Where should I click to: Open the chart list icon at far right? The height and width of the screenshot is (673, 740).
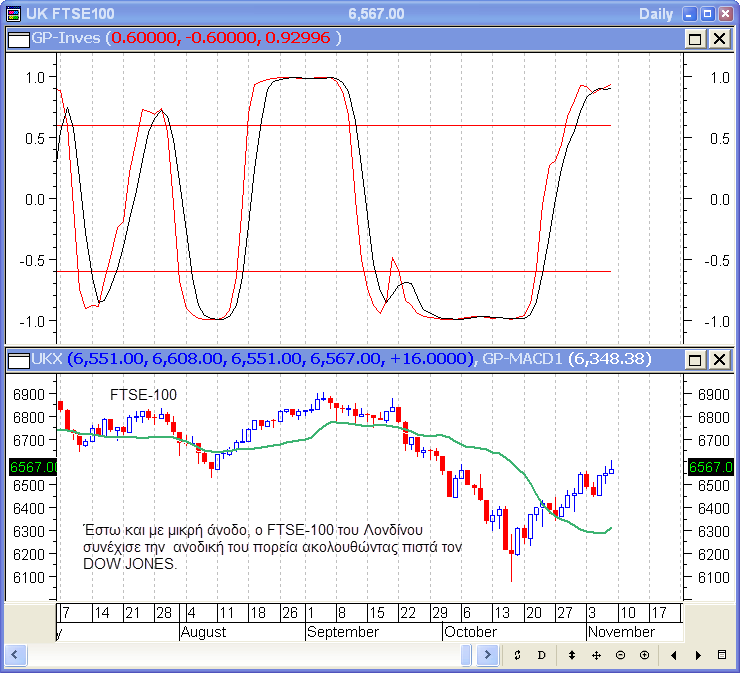point(722,655)
